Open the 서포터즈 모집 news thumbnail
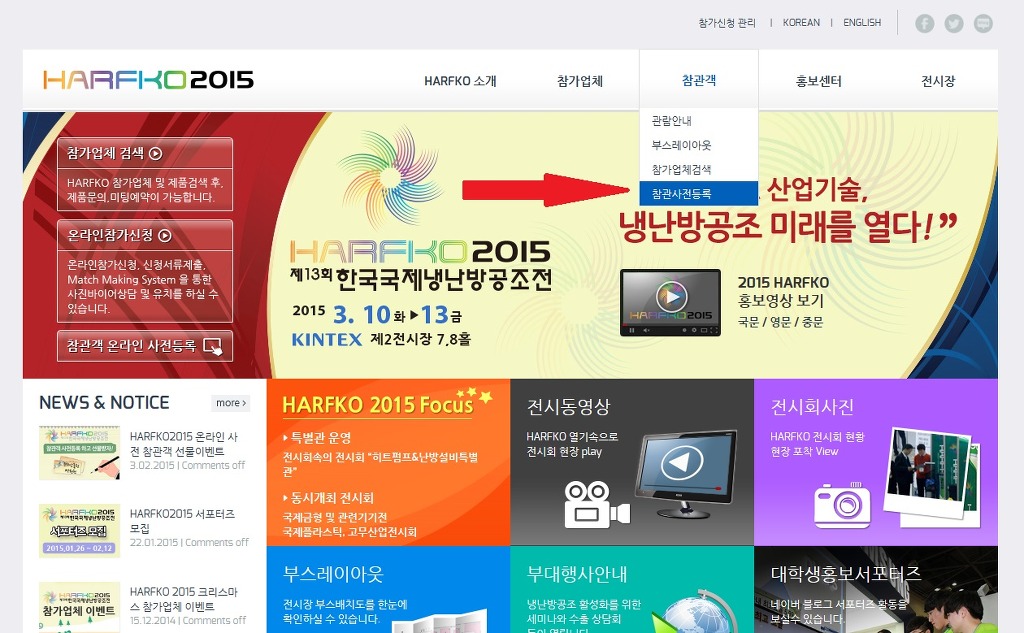This screenshot has height=633, width=1024. (x=79, y=530)
